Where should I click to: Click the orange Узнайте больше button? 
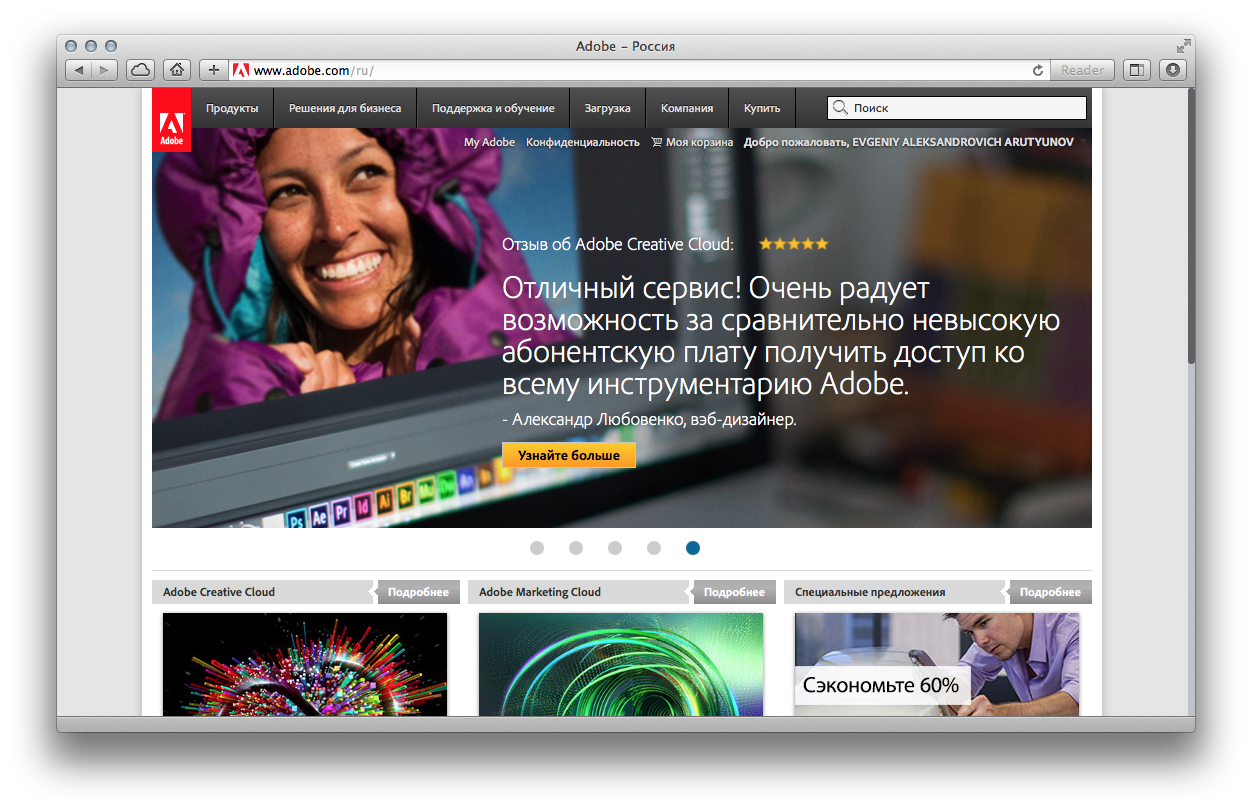(x=568, y=455)
